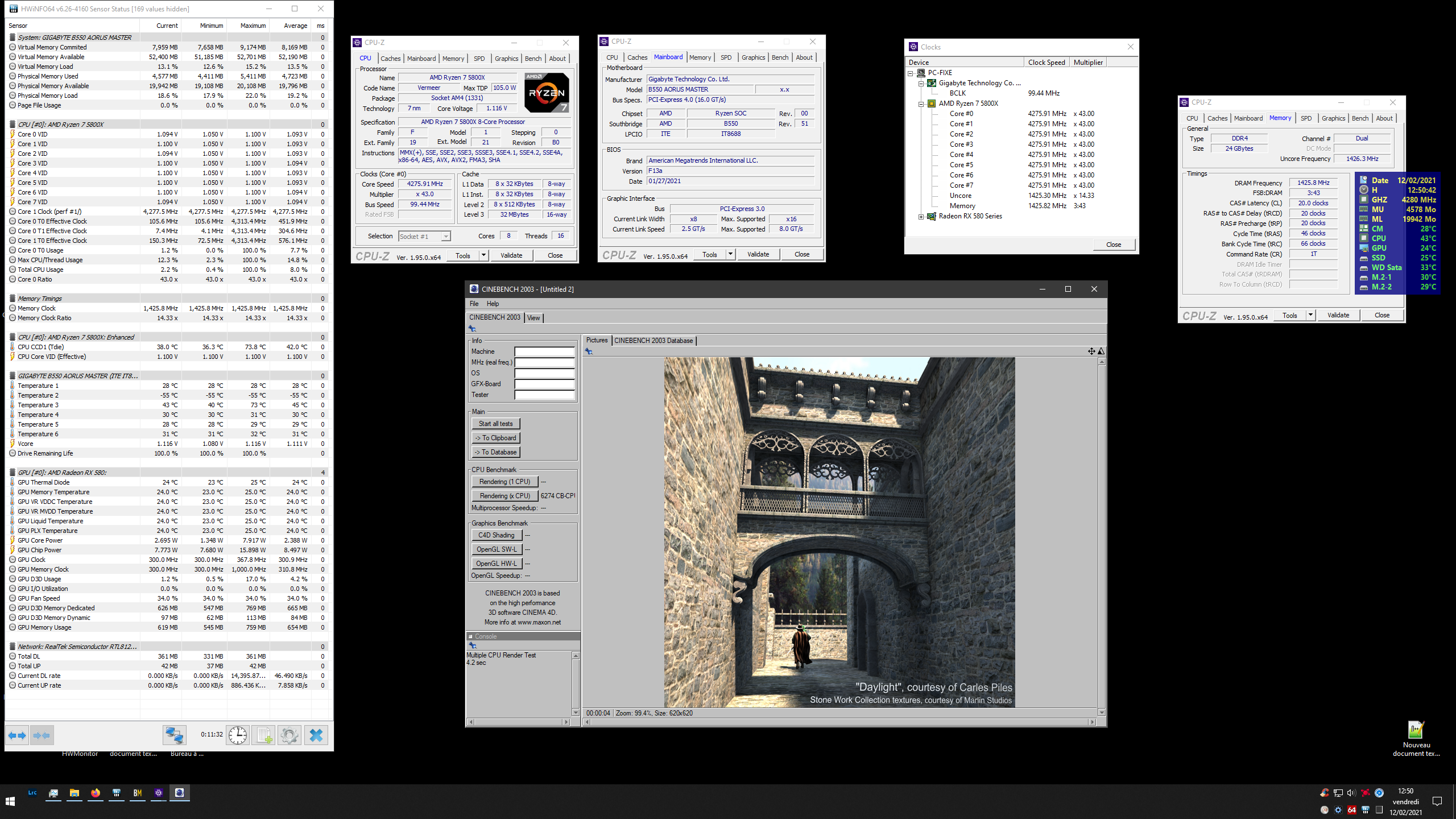Close HWiNFO sensors with blue X icon

click(x=316, y=735)
